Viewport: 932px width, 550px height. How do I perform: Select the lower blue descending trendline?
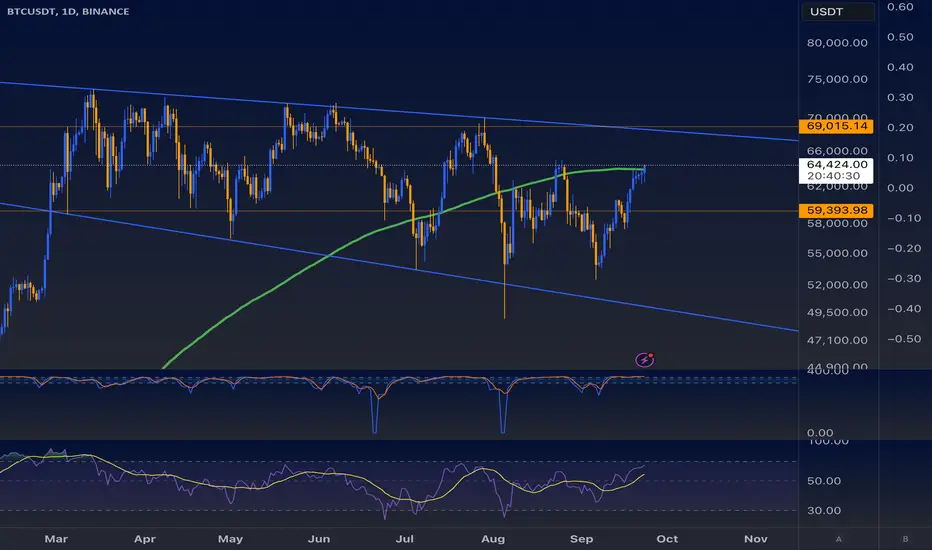(399, 267)
